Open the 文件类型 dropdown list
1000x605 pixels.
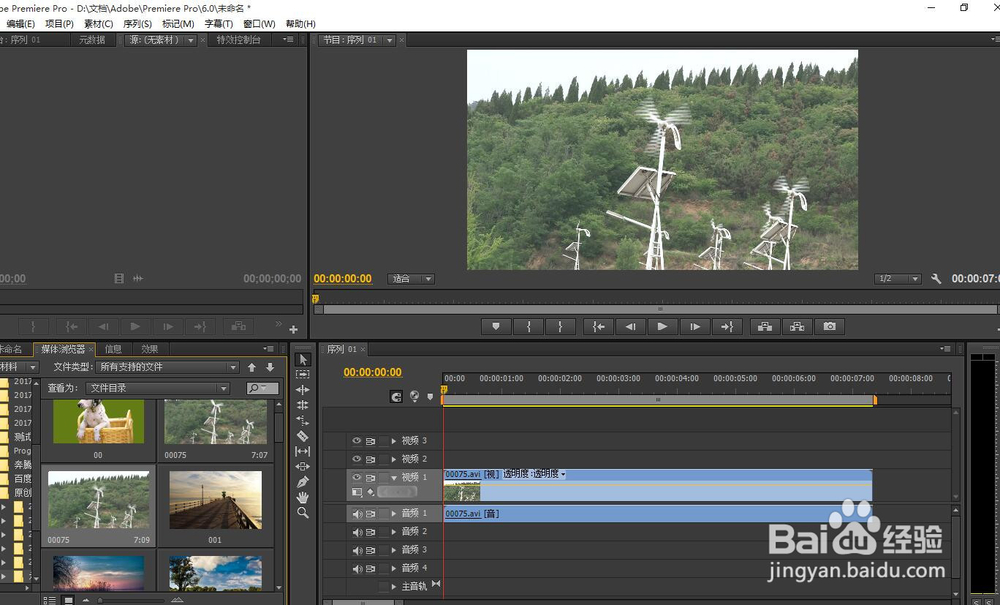coord(166,367)
